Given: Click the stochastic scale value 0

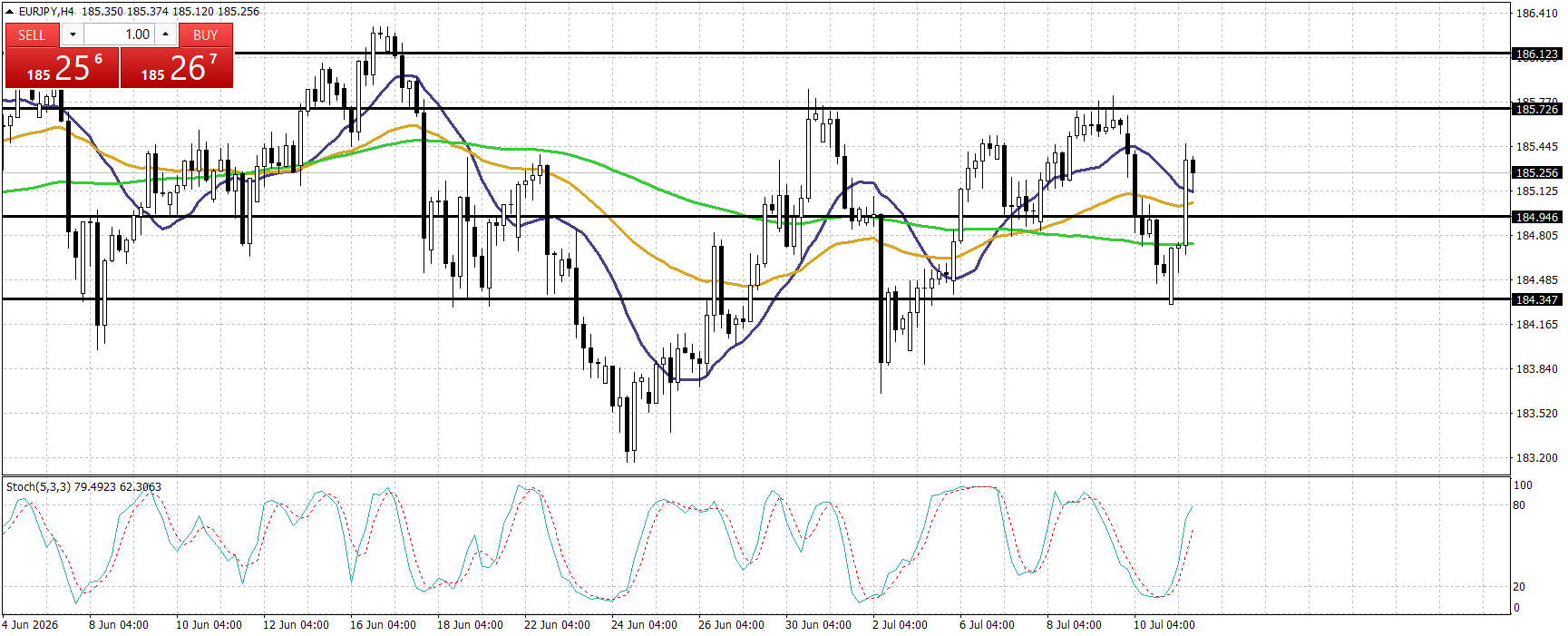Looking at the screenshot, I should point(1516,608).
